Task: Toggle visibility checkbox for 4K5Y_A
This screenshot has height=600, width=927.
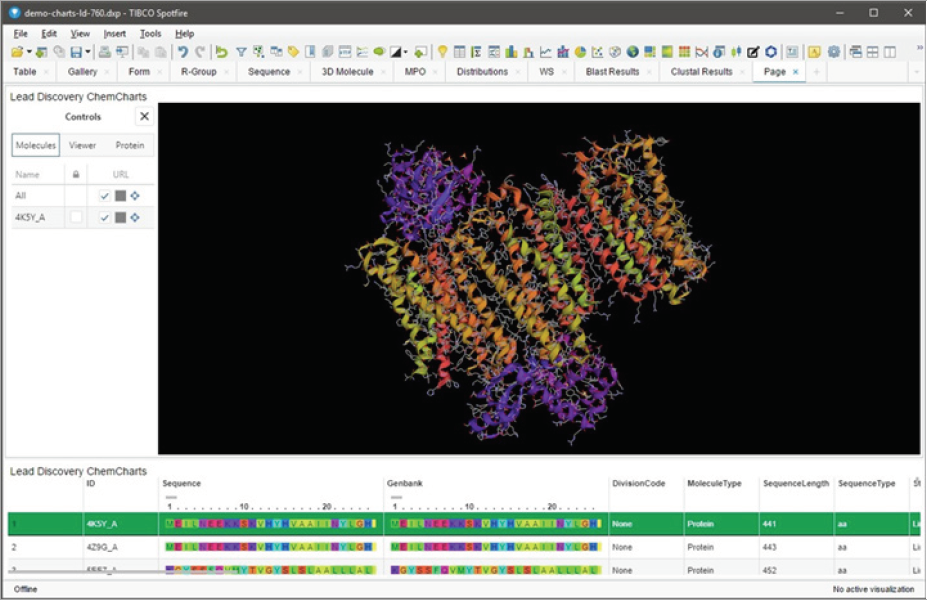Action: 105,218
